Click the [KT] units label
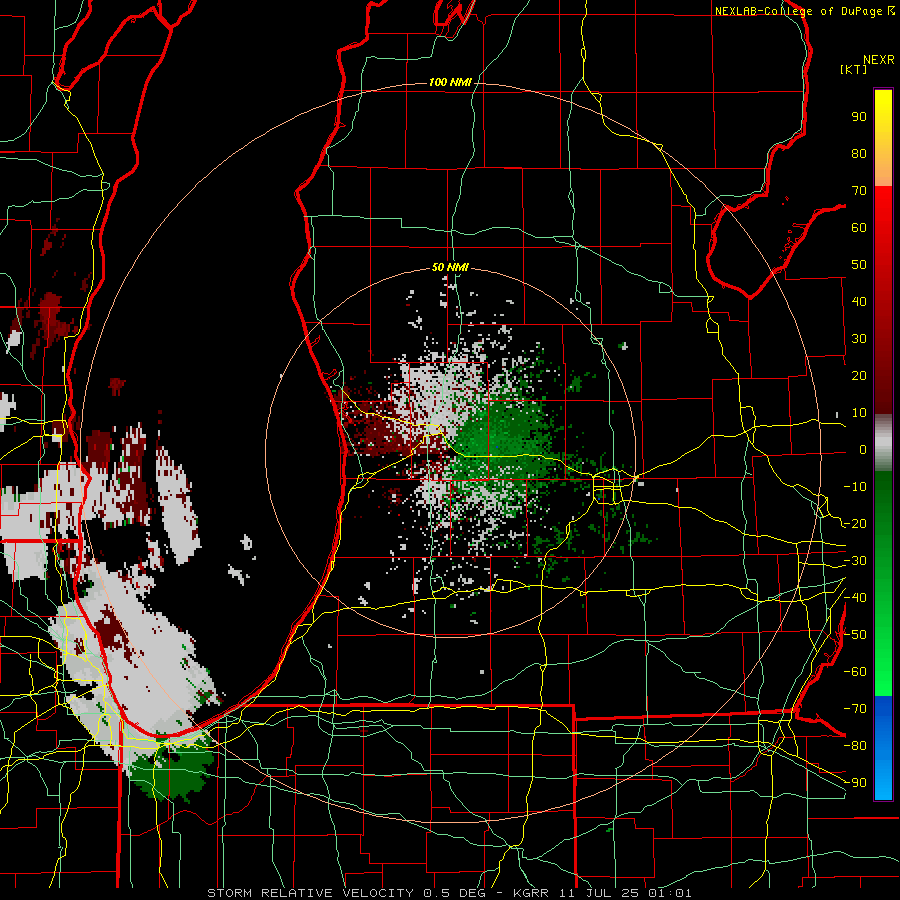This screenshot has height=900, width=900. click(x=853, y=69)
